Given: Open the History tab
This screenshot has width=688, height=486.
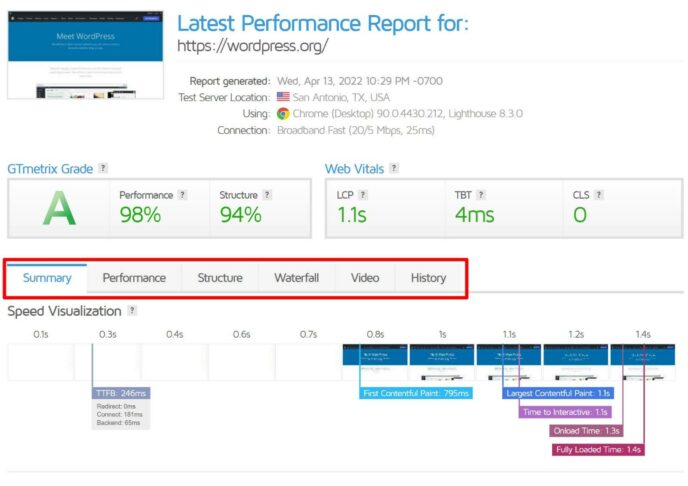Looking at the screenshot, I should click(x=429, y=278).
